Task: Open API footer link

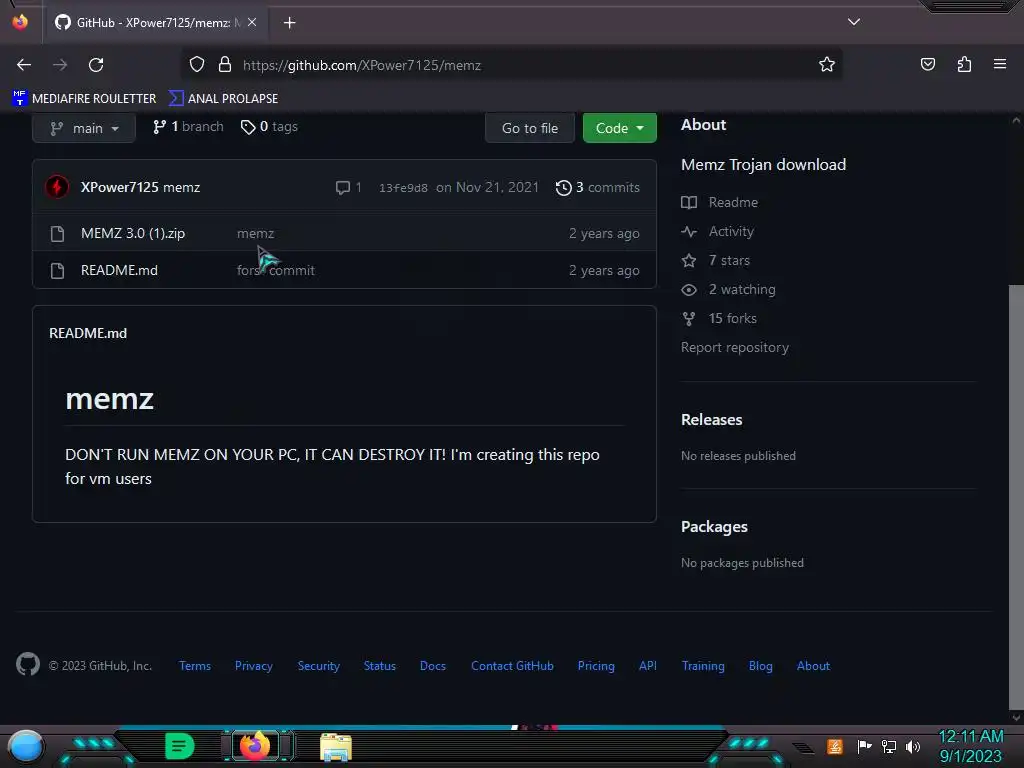Action: pyautogui.click(x=647, y=665)
